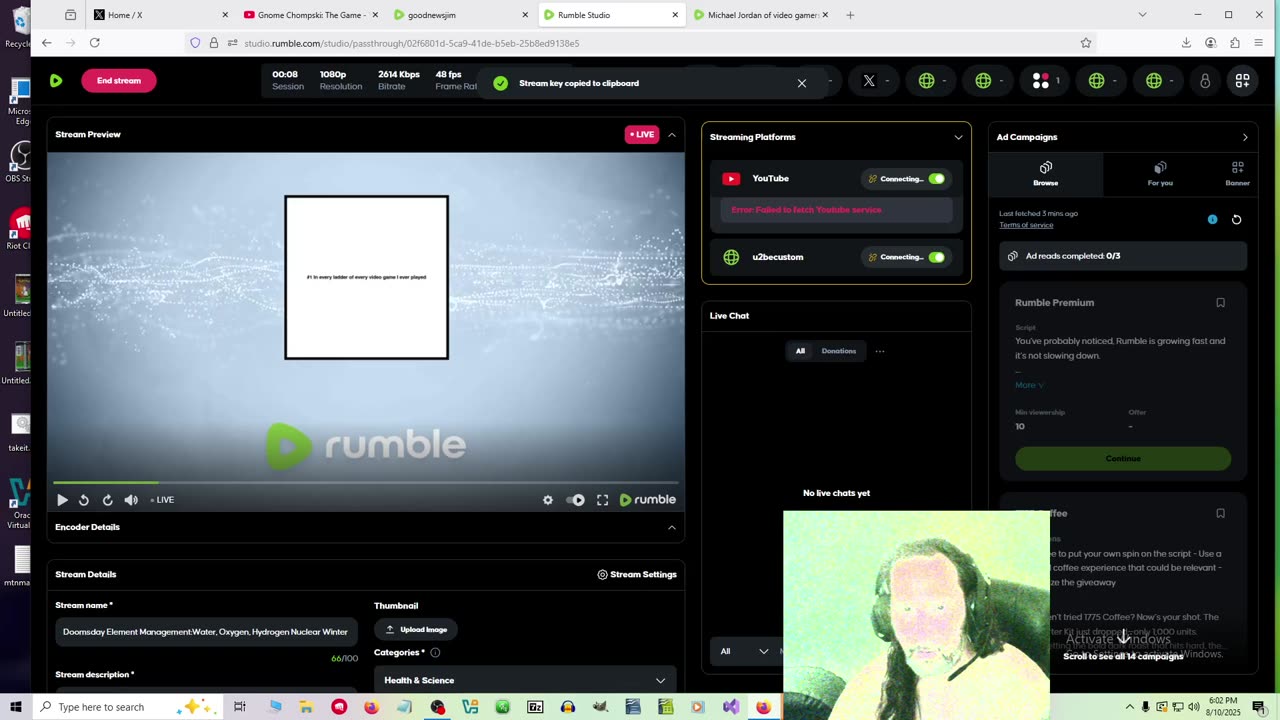Collapse the Stream Preview panel
The image size is (1280, 720).
coord(672,135)
